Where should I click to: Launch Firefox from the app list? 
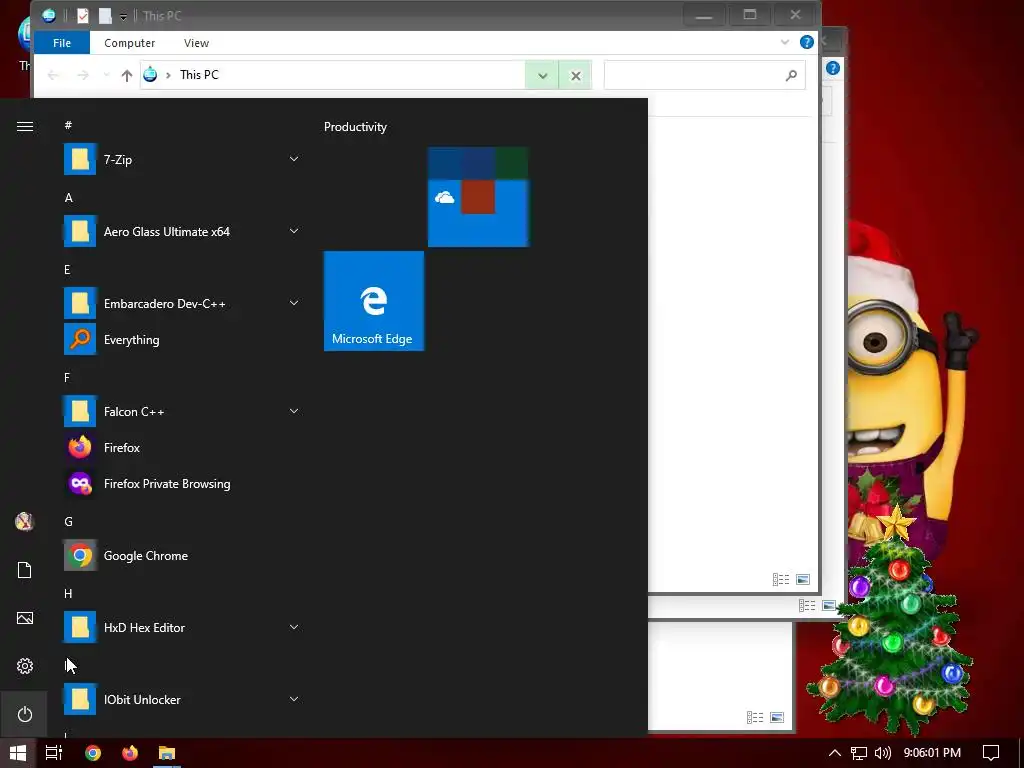click(x=181, y=447)
